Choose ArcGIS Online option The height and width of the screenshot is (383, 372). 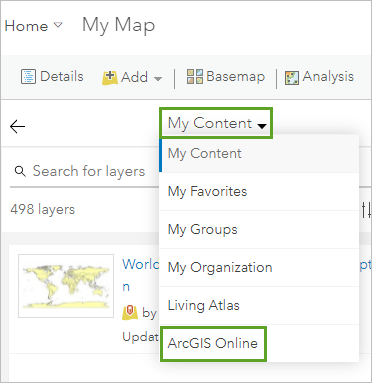point(259,343)
